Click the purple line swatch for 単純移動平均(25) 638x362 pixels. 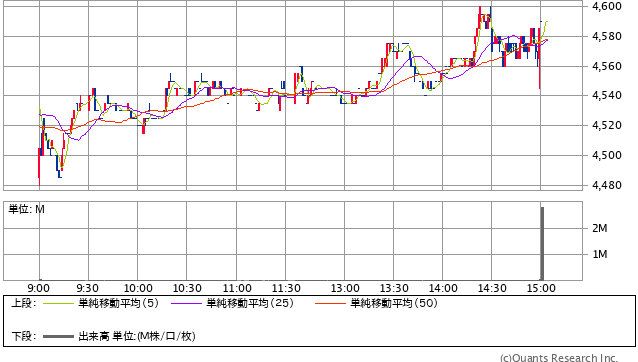coord(187,303)
